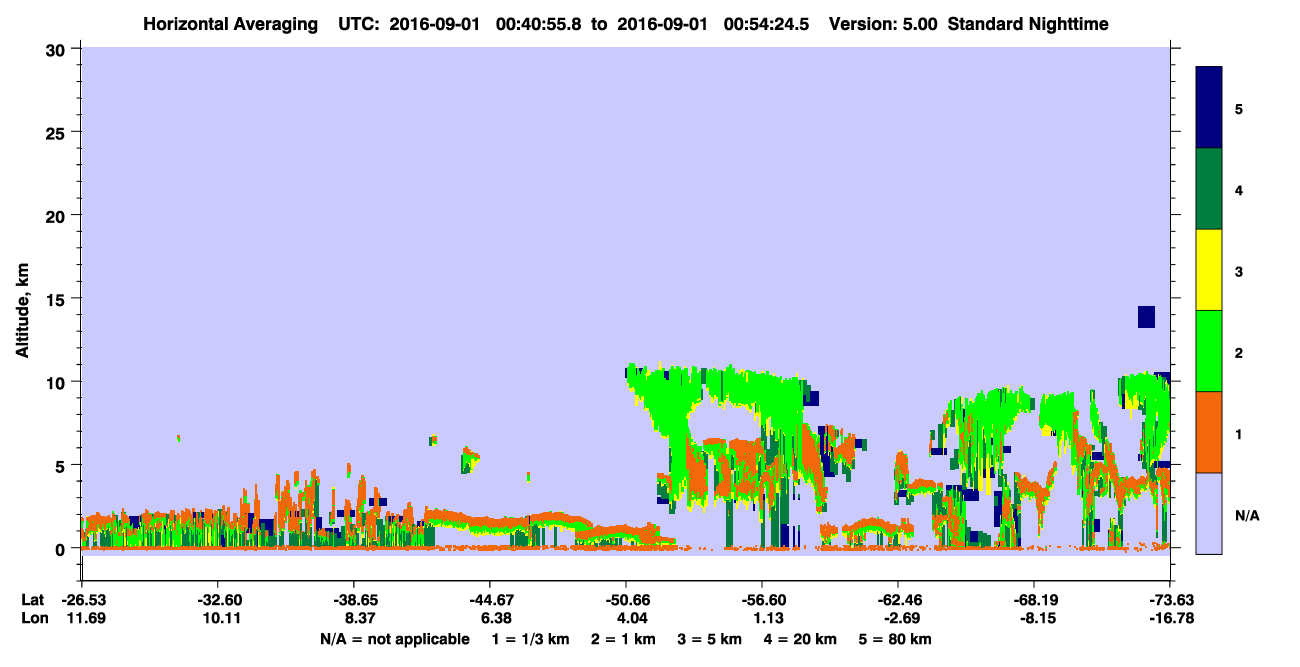The image size is (1300, 667).
Task: Click longitude value -16.78
Action: click(1171, 618)
